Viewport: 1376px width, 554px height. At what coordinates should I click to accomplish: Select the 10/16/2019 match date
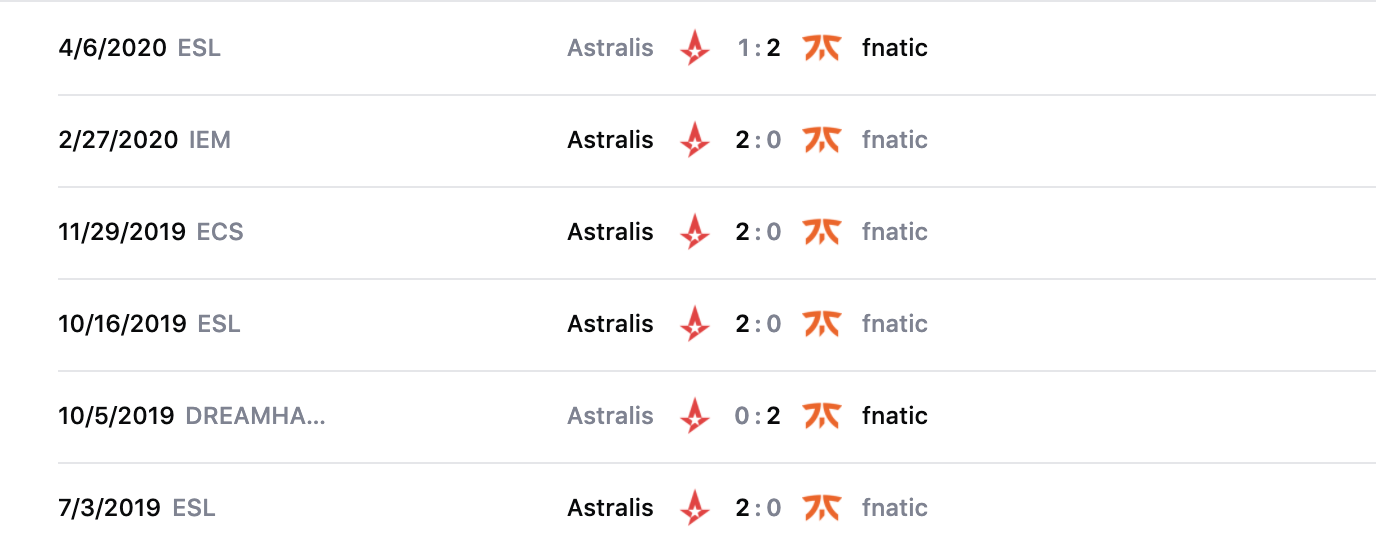(x=122, y=324)
